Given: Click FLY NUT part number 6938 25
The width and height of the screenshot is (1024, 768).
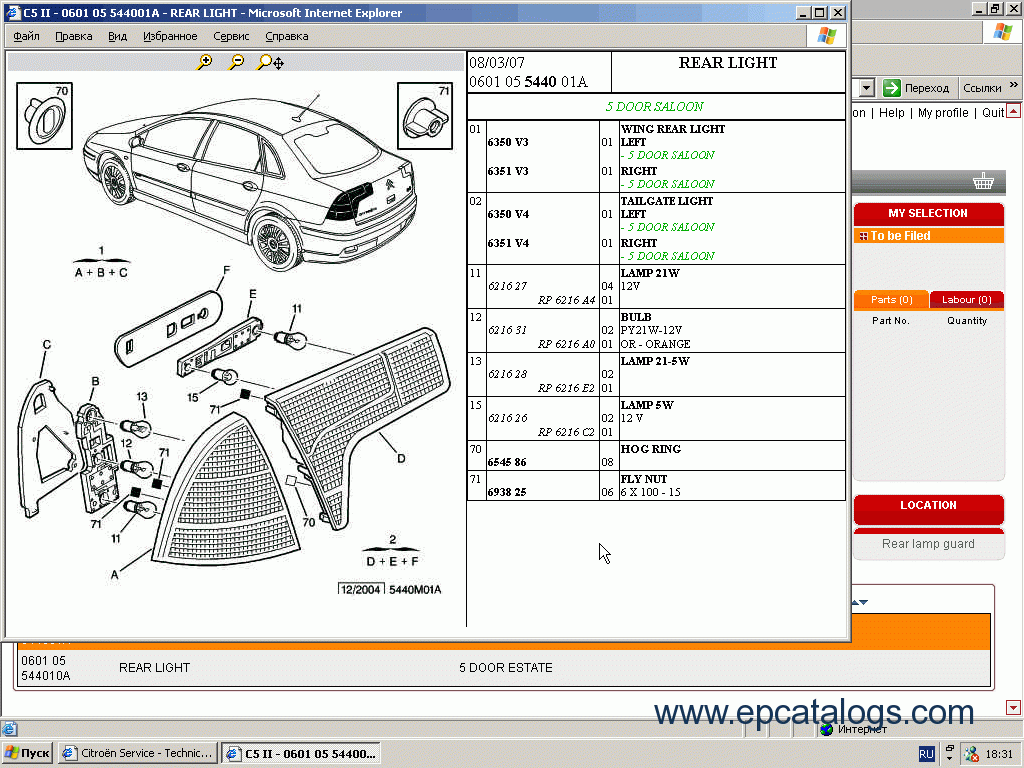Looking at the screenshot, I should click(x=507, y=492).
